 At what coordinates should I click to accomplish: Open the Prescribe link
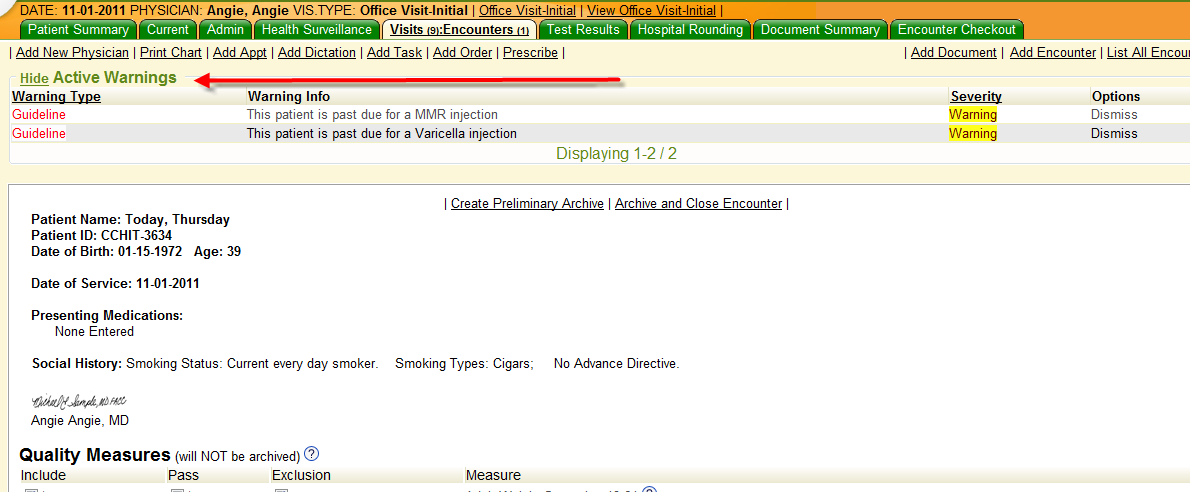point(530,52)
